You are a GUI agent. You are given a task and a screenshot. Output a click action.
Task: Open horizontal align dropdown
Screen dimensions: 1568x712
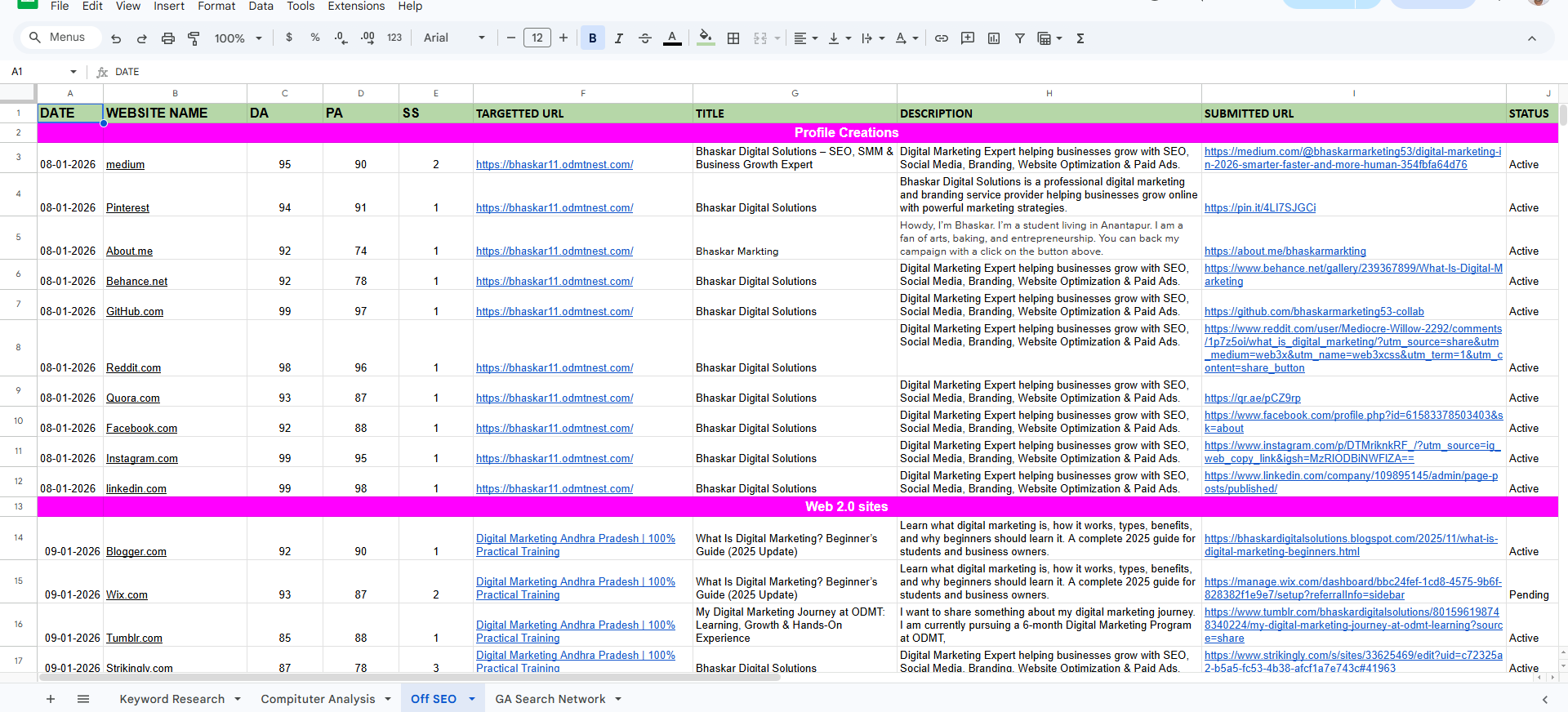pyautogui.click(x=805, y=38)
